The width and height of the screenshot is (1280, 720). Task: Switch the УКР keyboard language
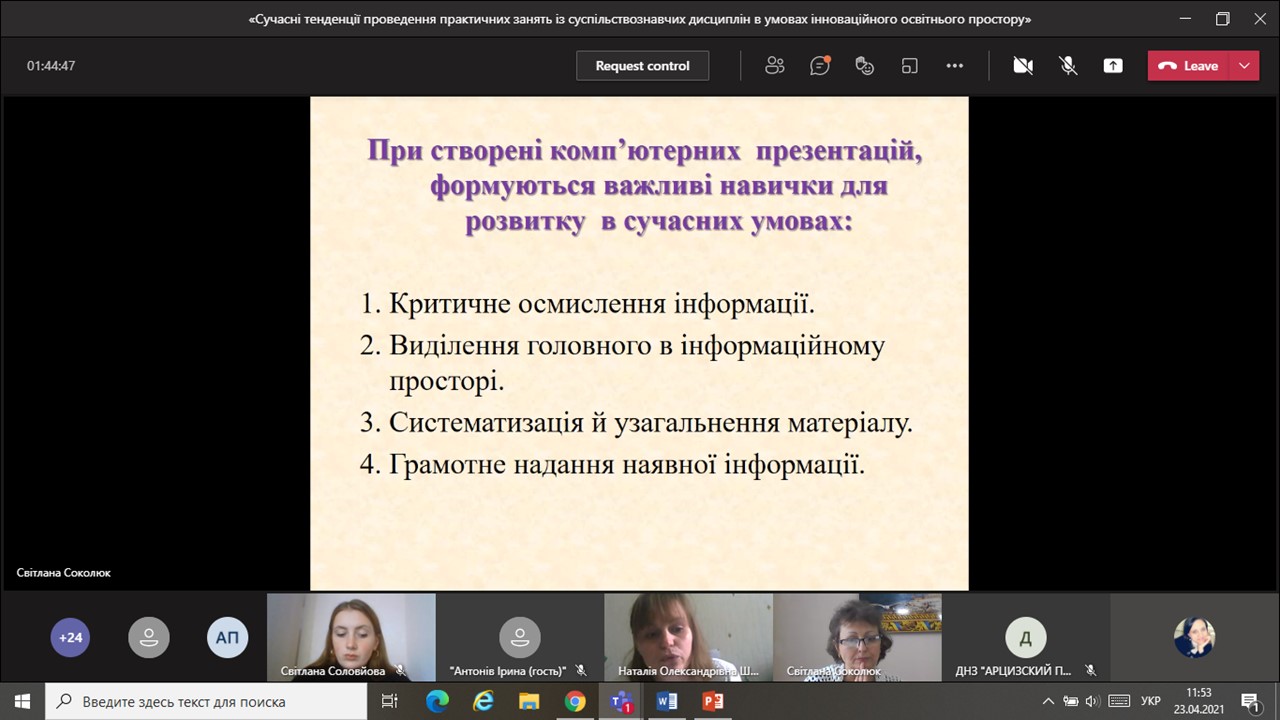1150,701
